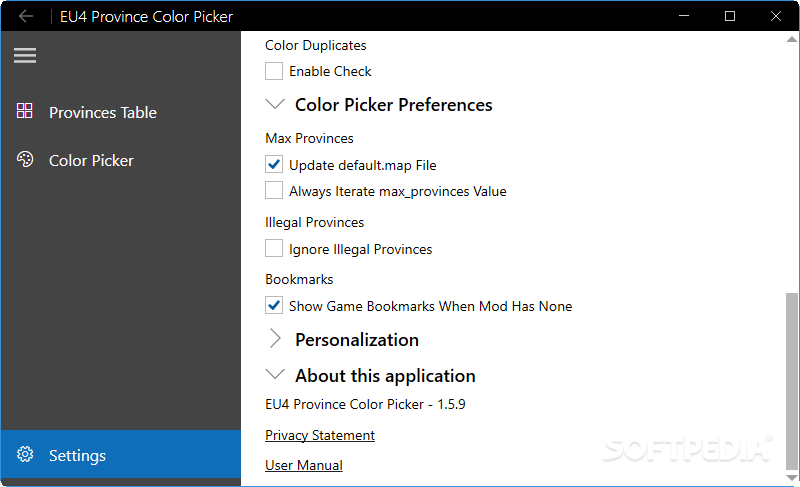
Task: Expand the Personalization section
Action: (275, 339)
